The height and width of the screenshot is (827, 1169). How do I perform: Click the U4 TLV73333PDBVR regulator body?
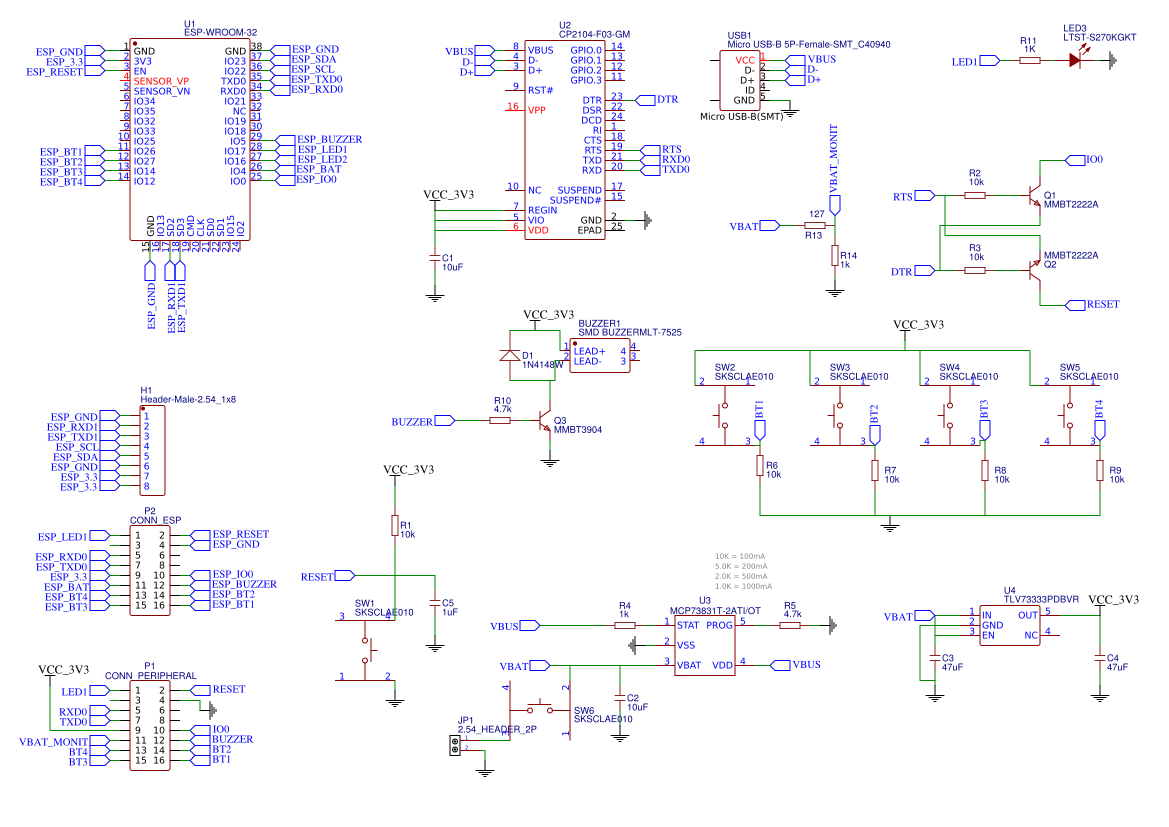click(x=1009, y=625)
